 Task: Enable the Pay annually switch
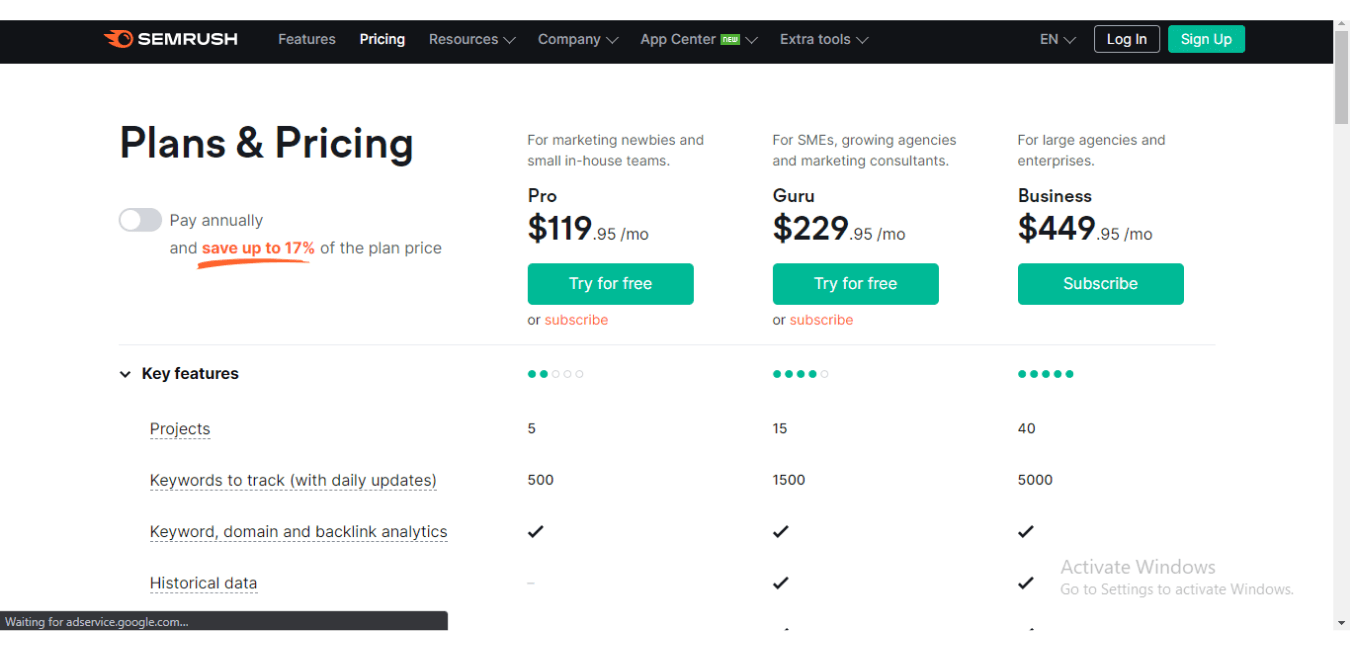(x=140, y=219)
